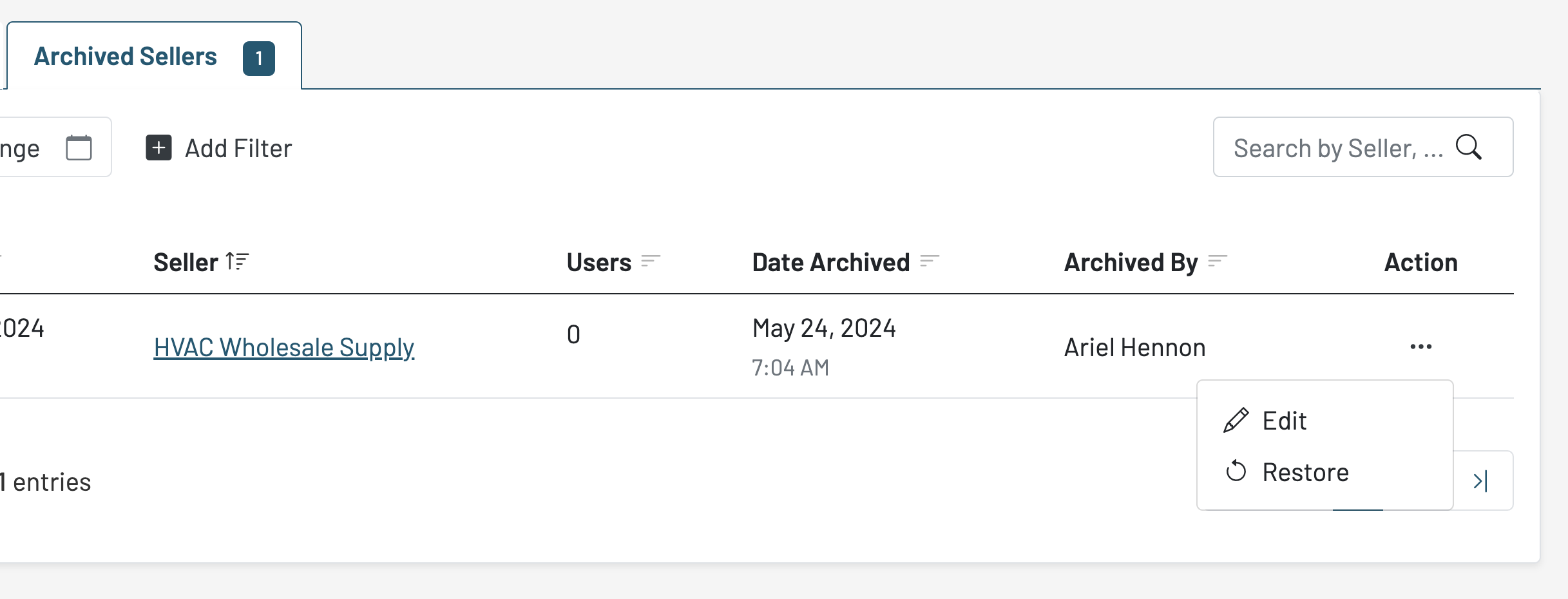Sort the Date Archived column

pos(929,261)
